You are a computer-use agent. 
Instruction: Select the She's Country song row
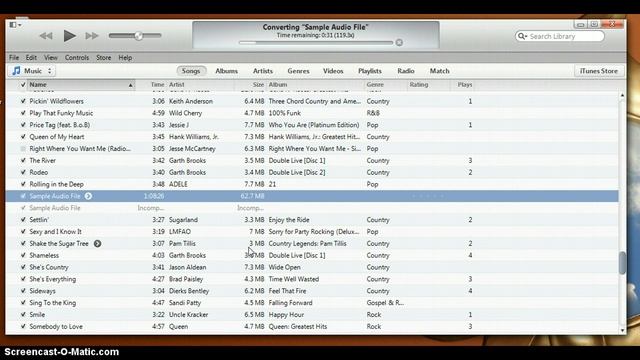(x=312, y=267)
